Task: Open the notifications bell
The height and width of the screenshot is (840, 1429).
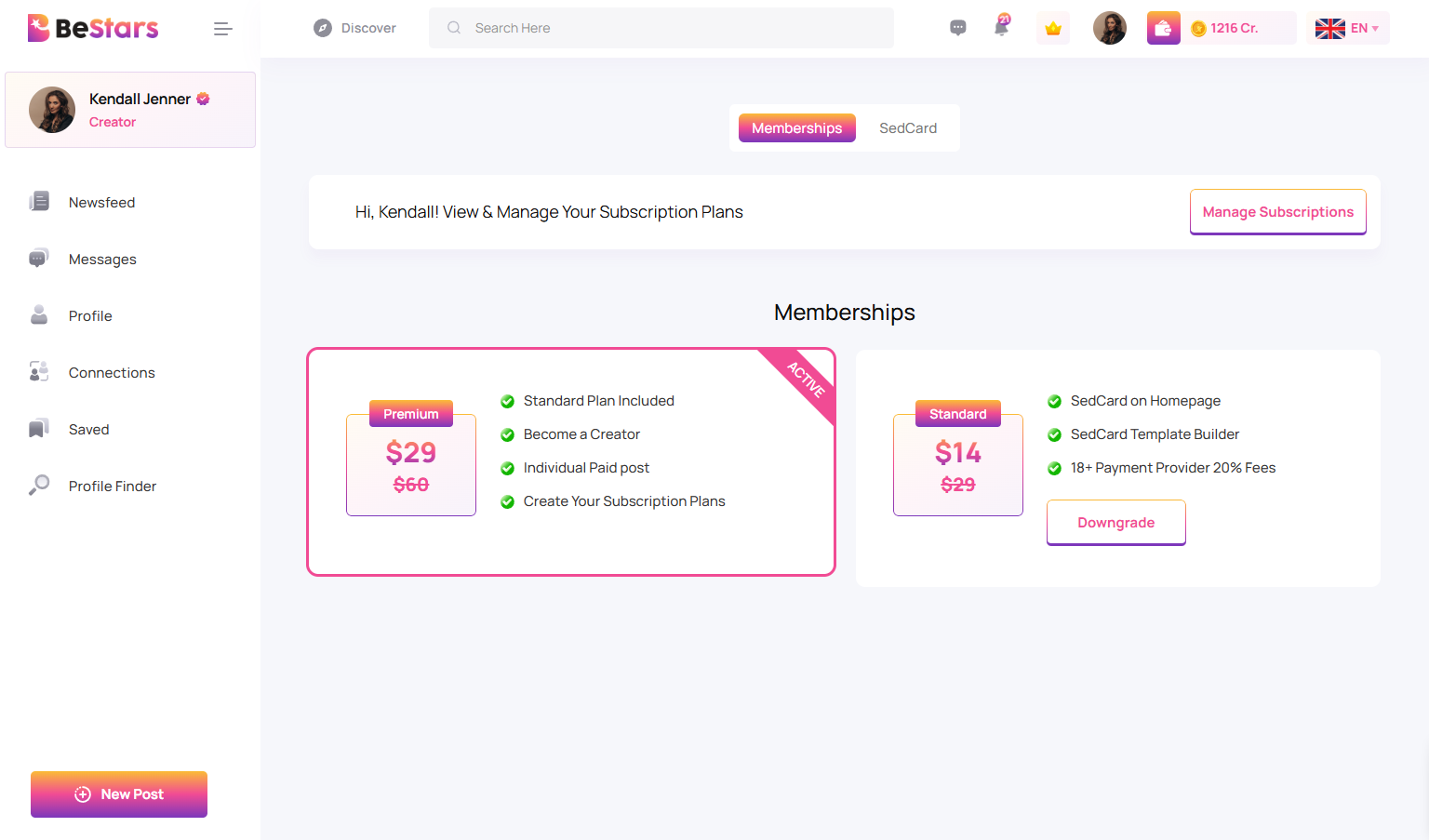Action: point(1001,28)
